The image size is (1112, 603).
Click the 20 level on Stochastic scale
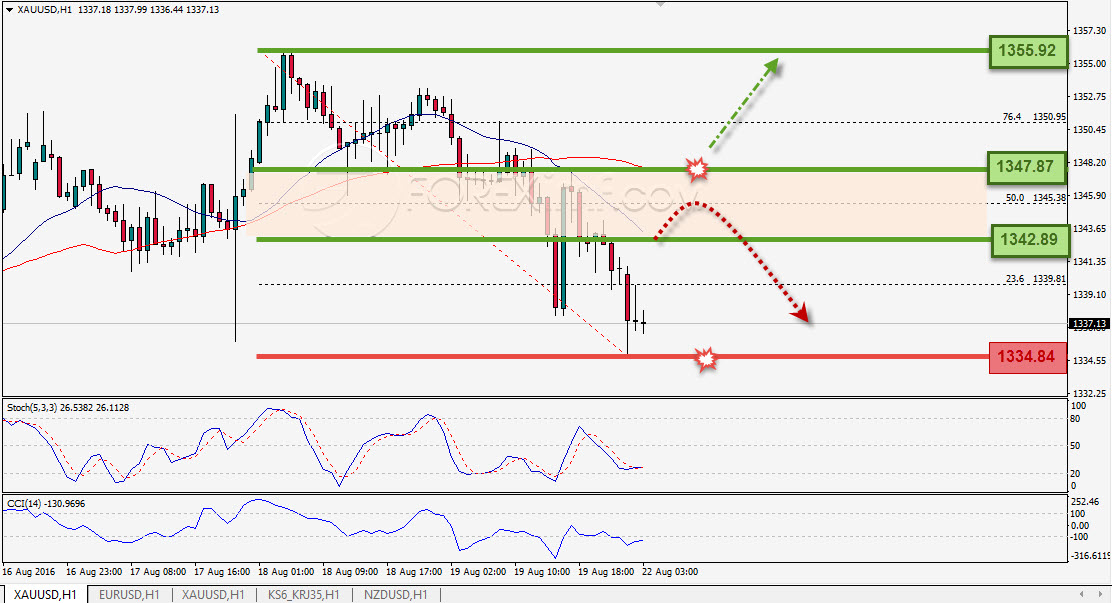pos(1075,474)
